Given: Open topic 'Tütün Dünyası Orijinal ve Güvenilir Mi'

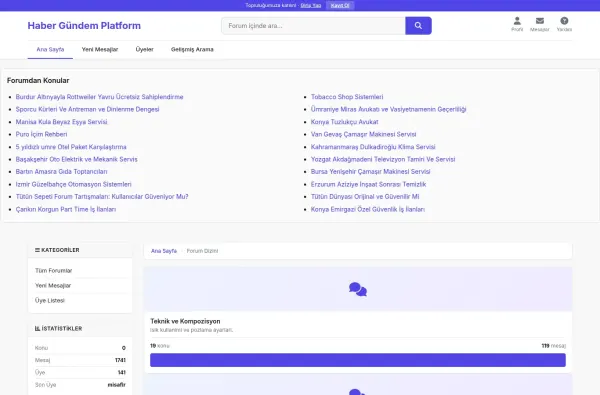Looking at the screenshot, I should 365,196.
